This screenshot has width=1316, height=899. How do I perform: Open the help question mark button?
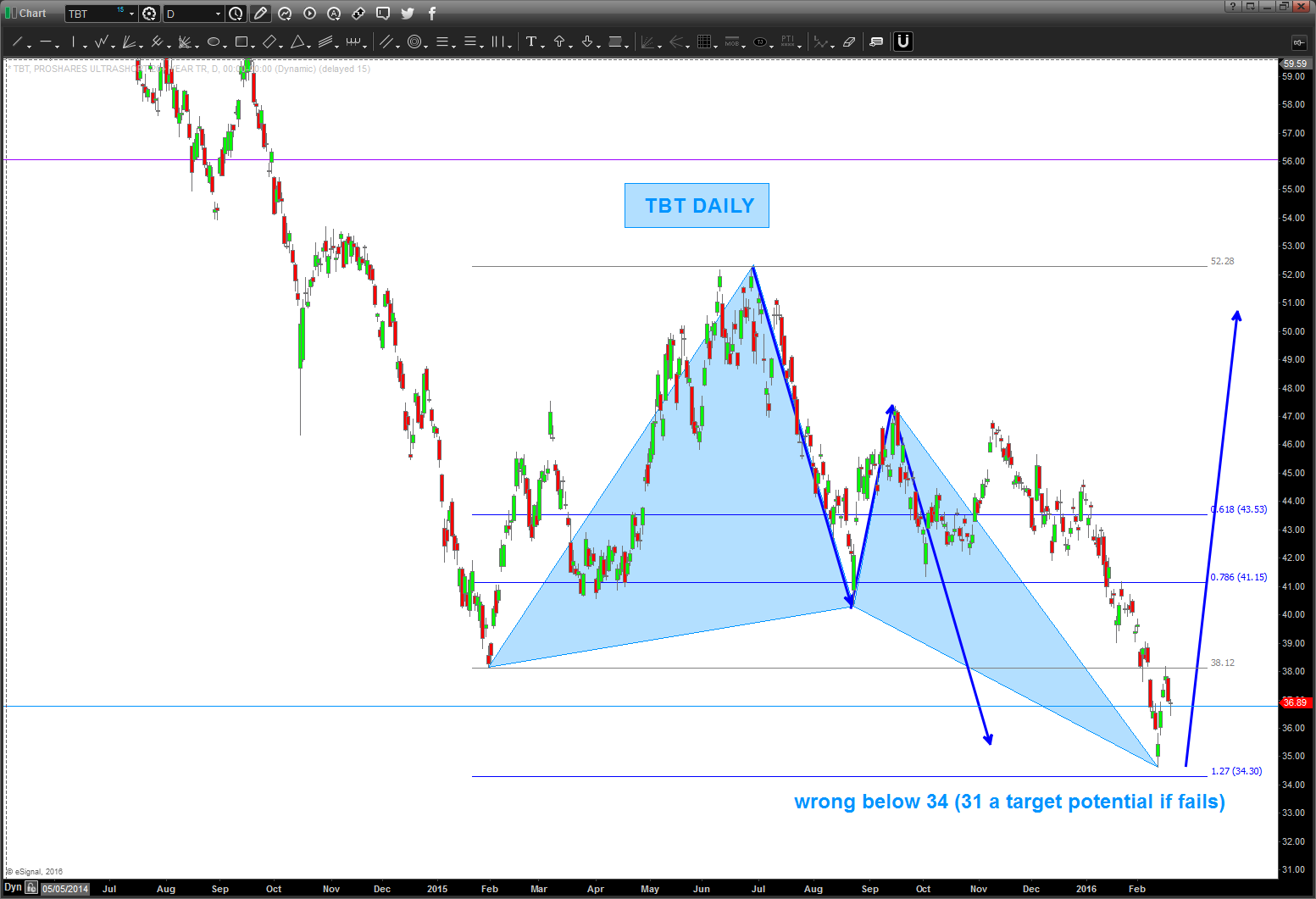coord(1231,7)
